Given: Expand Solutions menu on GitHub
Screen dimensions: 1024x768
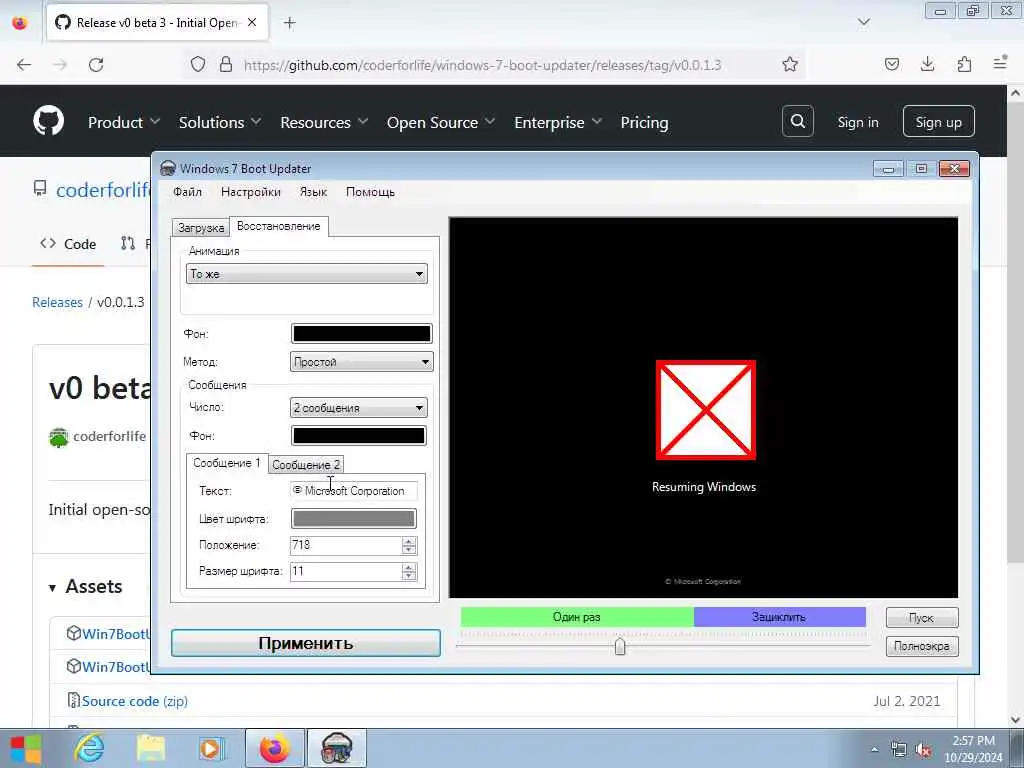Looking at the screenshot, I should (x=219, y=122).
